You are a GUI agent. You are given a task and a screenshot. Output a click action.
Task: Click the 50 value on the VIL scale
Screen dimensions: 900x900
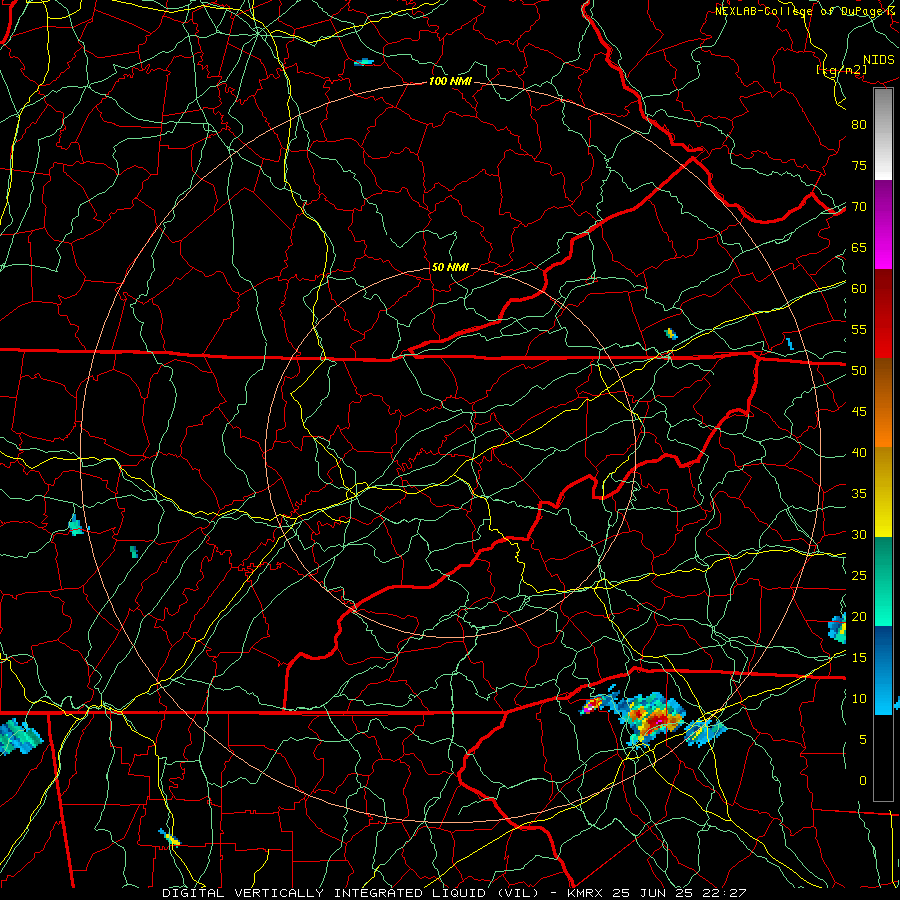pos(859,371)
